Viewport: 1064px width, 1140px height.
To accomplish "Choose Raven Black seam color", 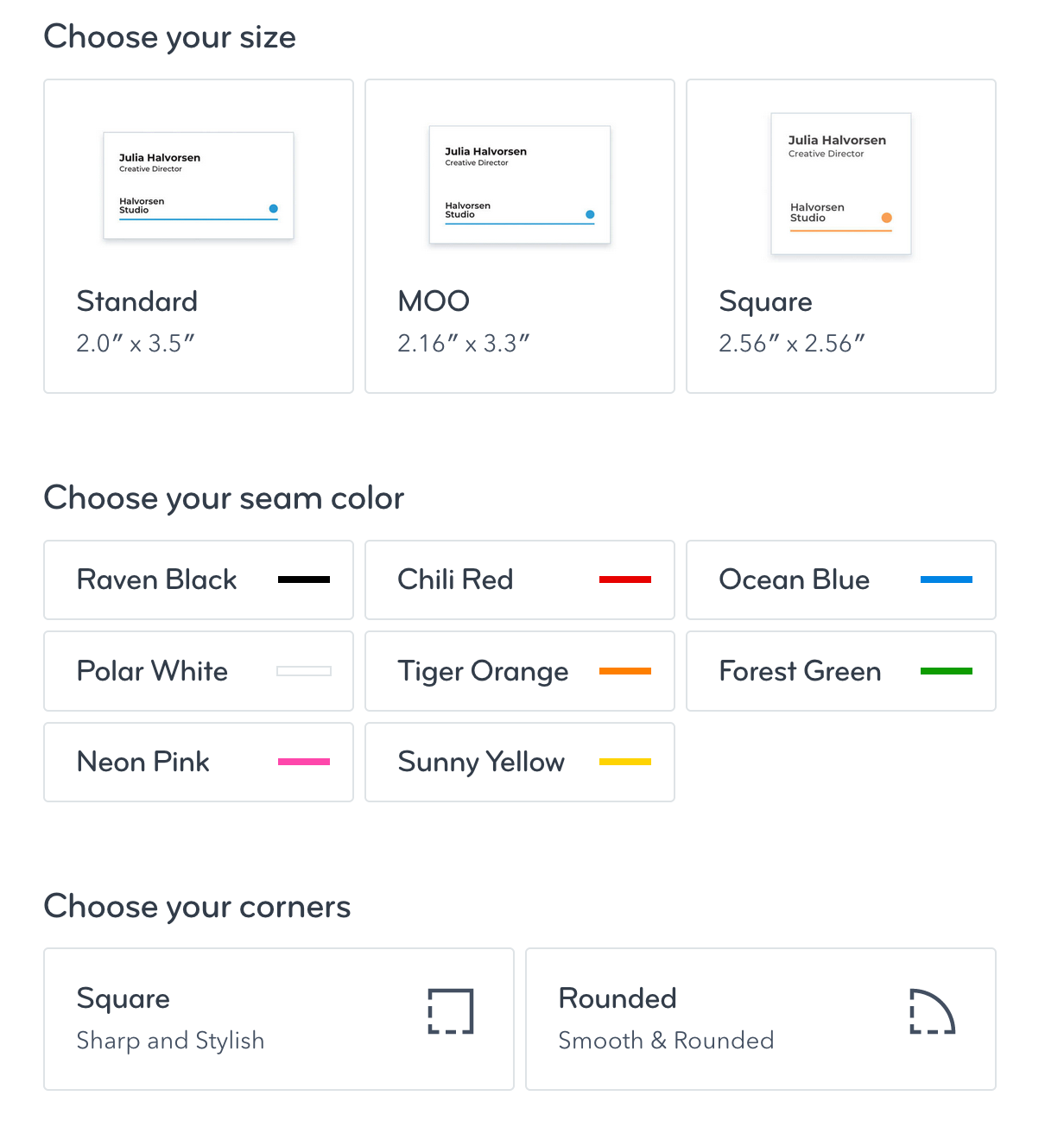I will [199, 579].
